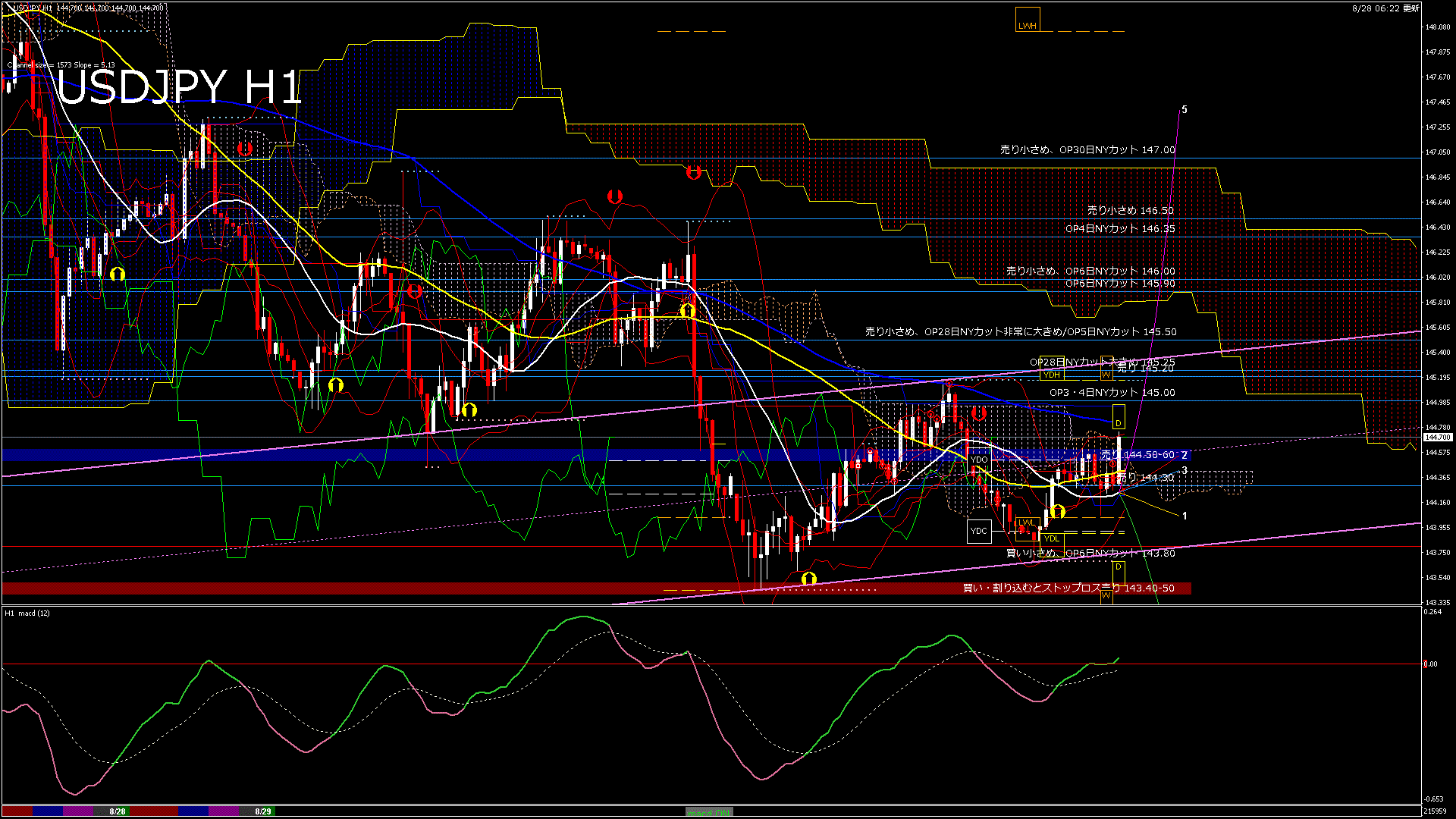Screen dimensions: 1456x819
Task: Click the YDO yesterday-open marker box
Action: pyautogui.click(x=979, y=460)
